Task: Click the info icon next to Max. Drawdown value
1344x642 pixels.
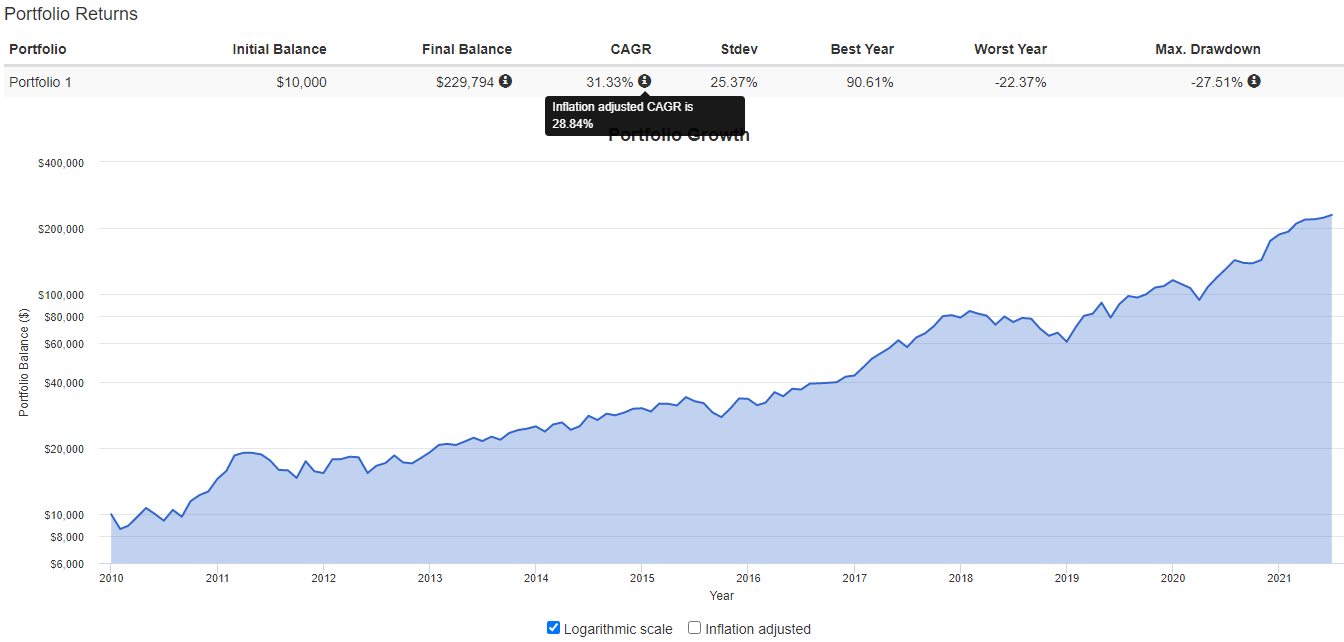Action: pos(1254,81)
